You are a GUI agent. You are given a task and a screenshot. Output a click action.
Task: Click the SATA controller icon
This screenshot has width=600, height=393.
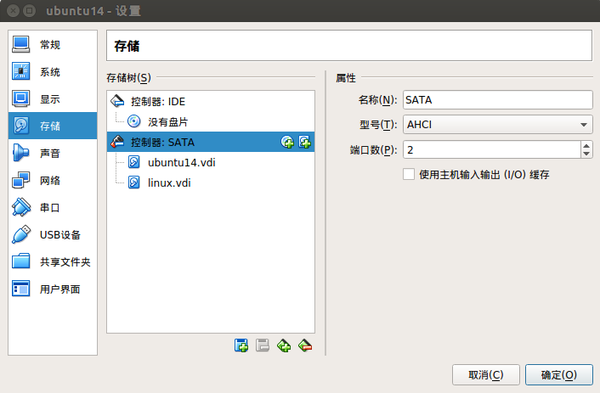point(117,142)
